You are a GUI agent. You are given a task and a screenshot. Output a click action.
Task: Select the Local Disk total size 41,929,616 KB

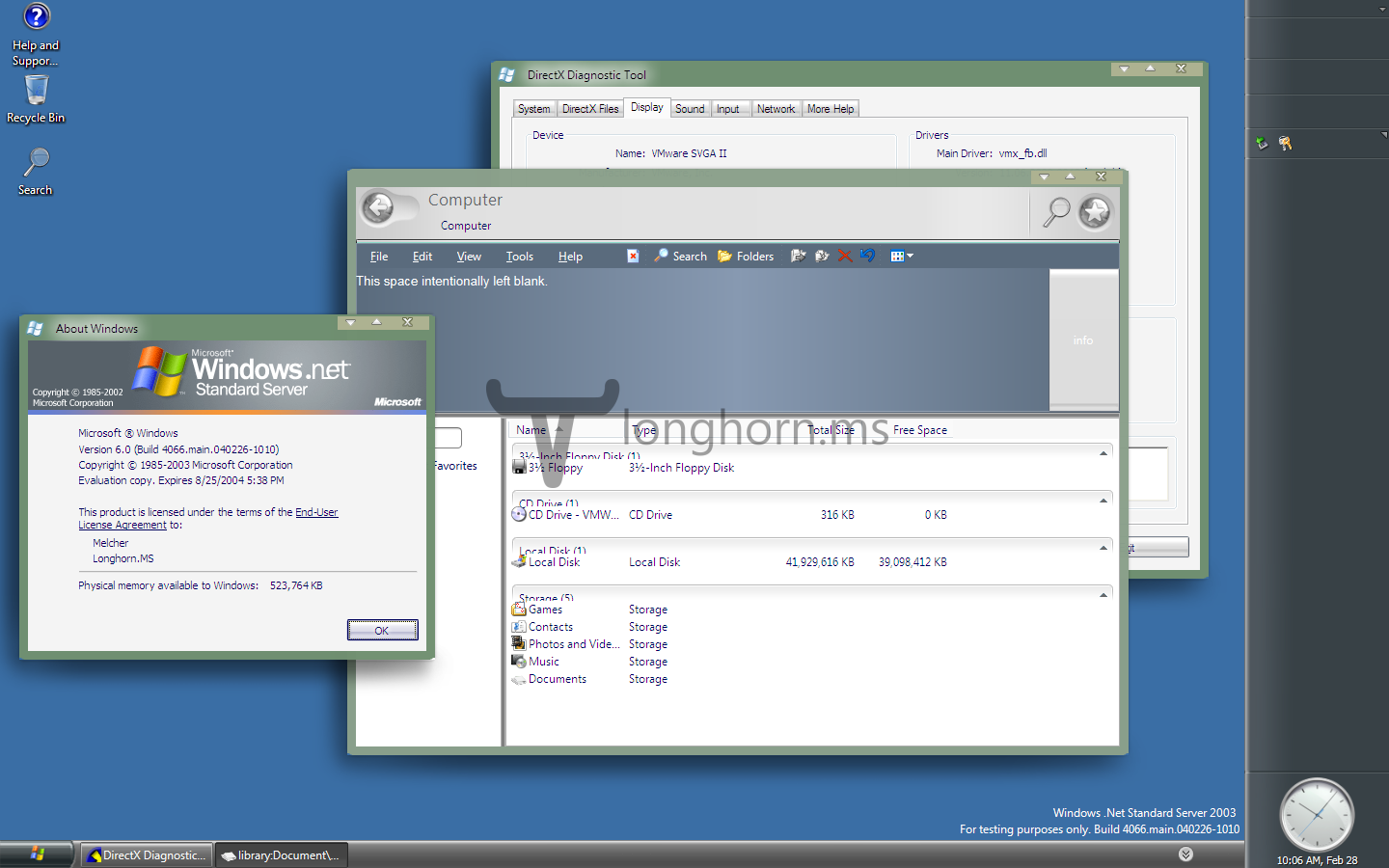click(x=820, y=562)
